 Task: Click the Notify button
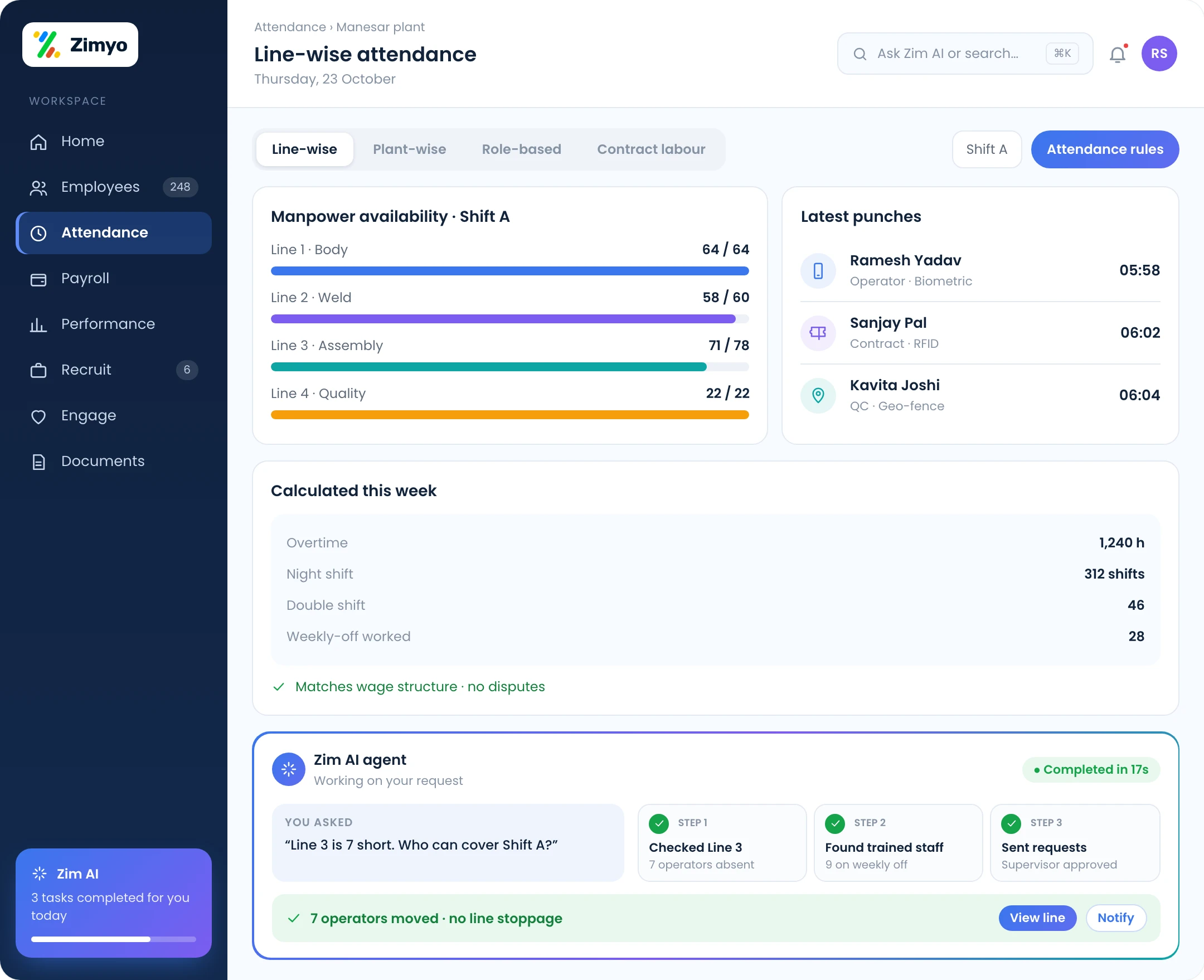(1115, 918)
